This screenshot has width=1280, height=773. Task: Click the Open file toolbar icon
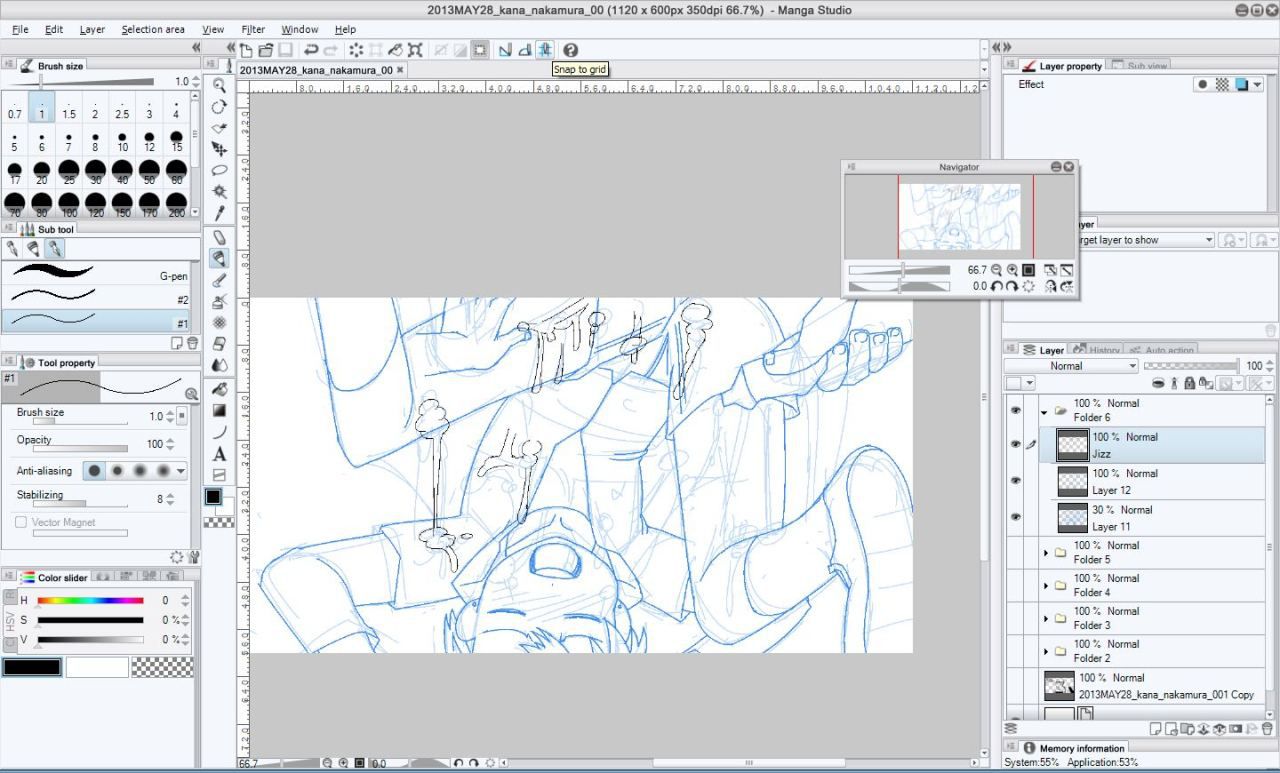(266, 49)
